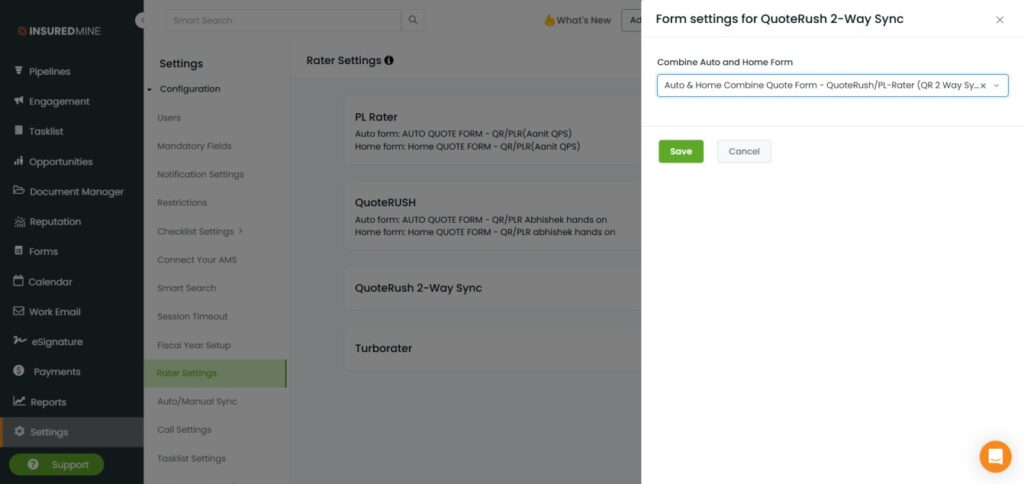1024x484 pixels.
Task: Clear the selected combine form value
Action: [984, 86]
